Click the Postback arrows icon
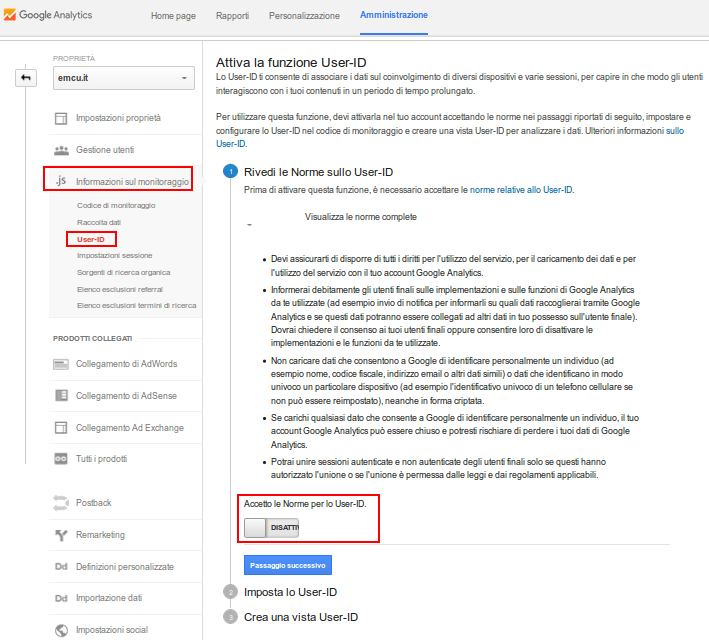709x640 pixels. point(61,503)
